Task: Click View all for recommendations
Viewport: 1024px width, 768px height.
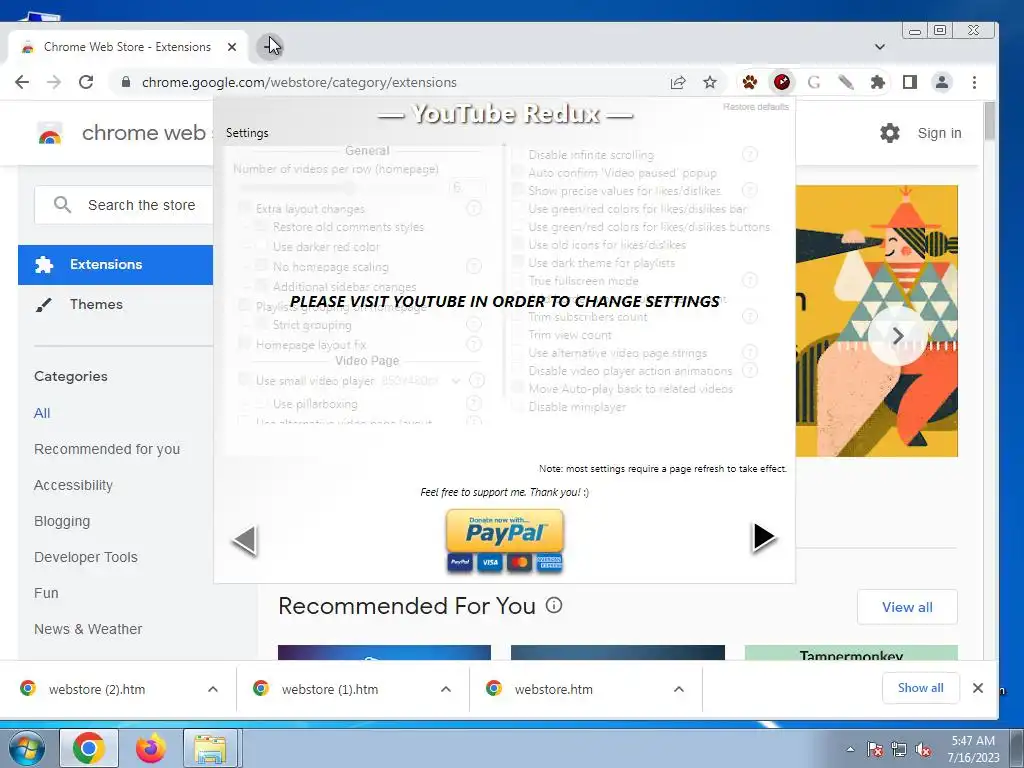Action: [907, 607]
